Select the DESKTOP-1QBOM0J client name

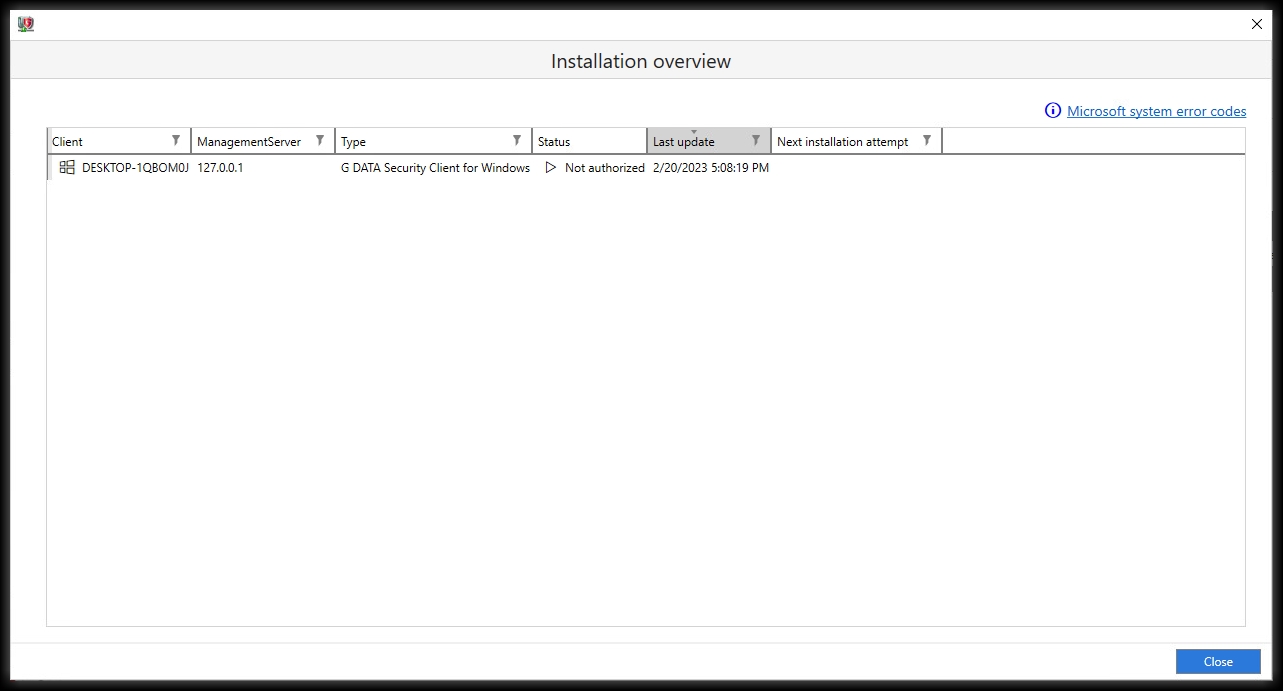135,168
